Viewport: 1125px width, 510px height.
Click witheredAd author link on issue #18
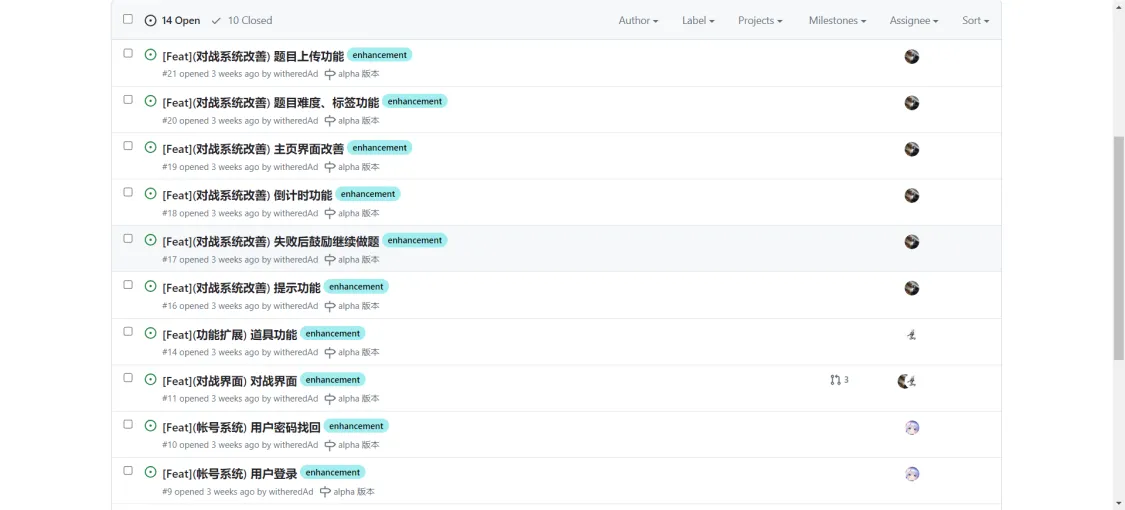tap(296, 213)
